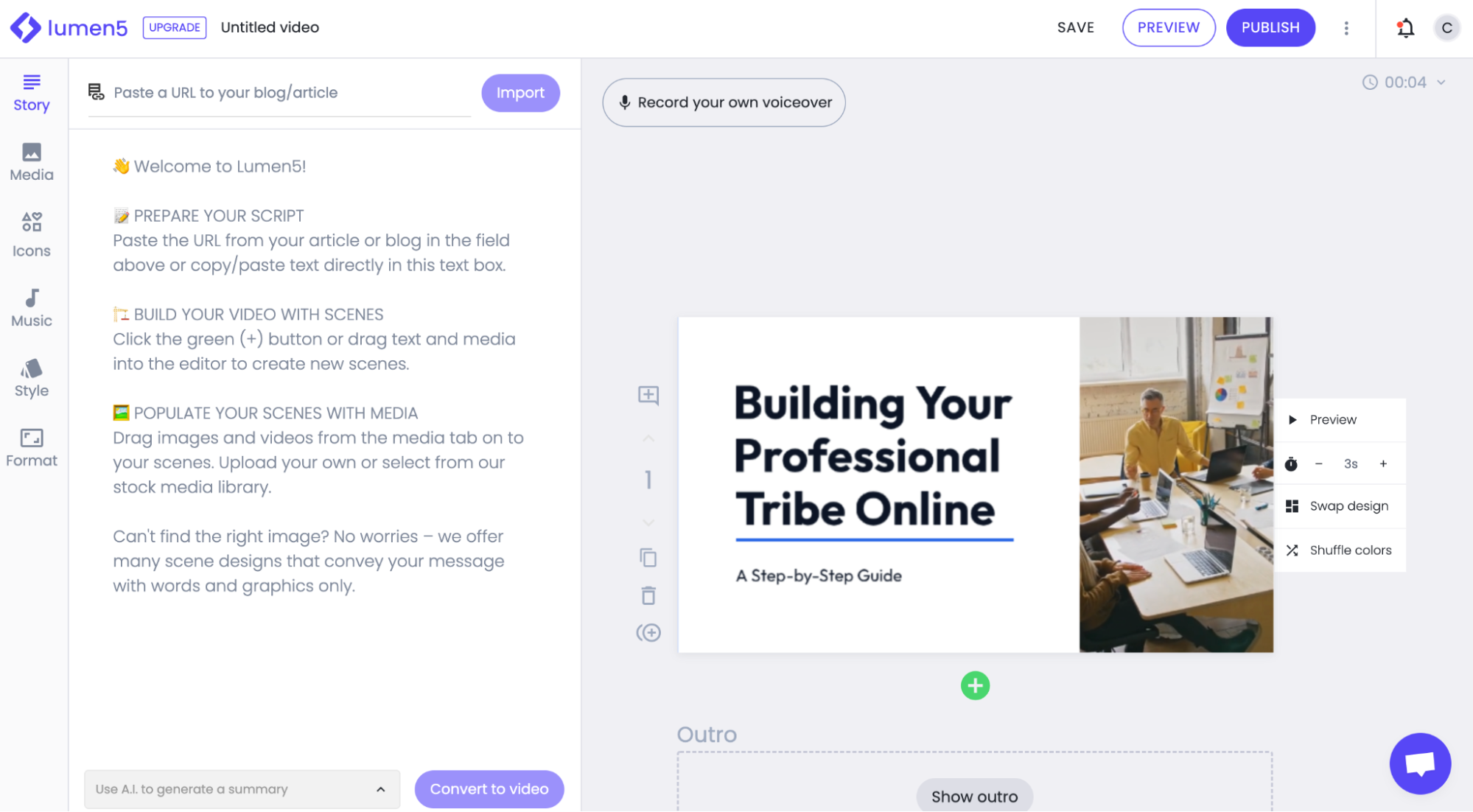
Task: Decrease scene duration using minus stepper
Action: (x=1319, y=463)
